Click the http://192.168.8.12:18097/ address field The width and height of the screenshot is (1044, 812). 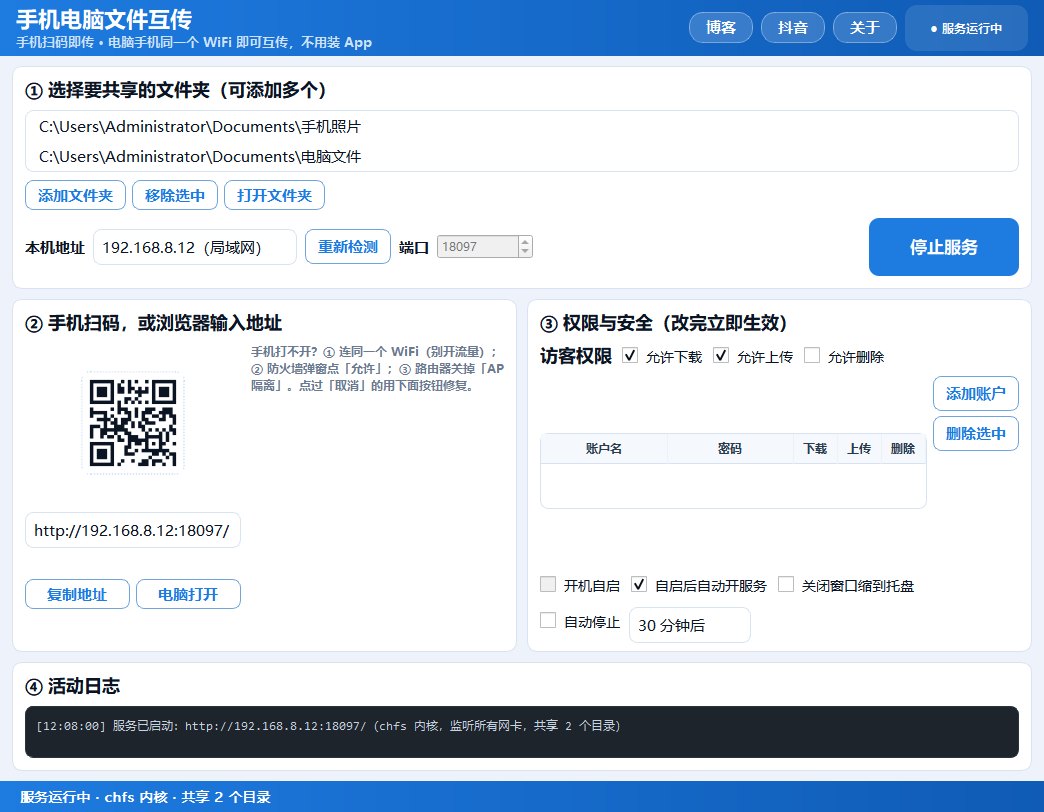tap(132, 530)
